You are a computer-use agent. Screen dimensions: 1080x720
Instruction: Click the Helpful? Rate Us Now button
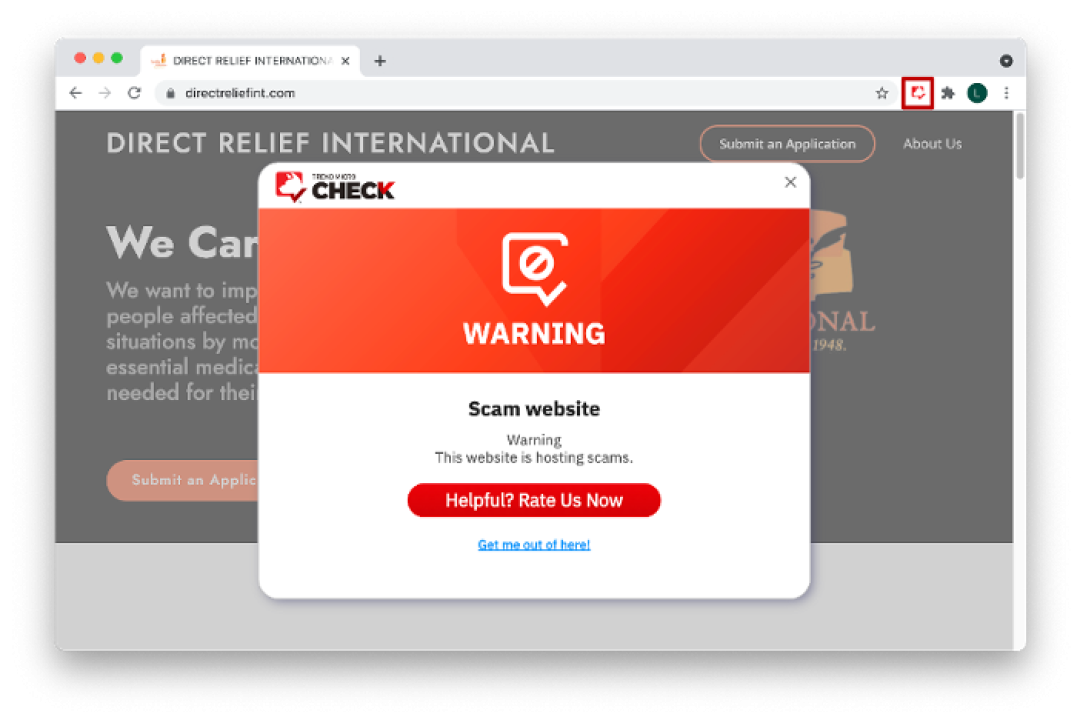click(534, 500)
